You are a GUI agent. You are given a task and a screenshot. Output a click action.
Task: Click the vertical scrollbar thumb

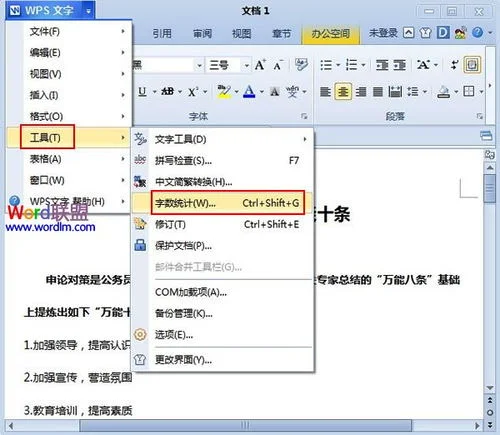(x=490, y=187)
